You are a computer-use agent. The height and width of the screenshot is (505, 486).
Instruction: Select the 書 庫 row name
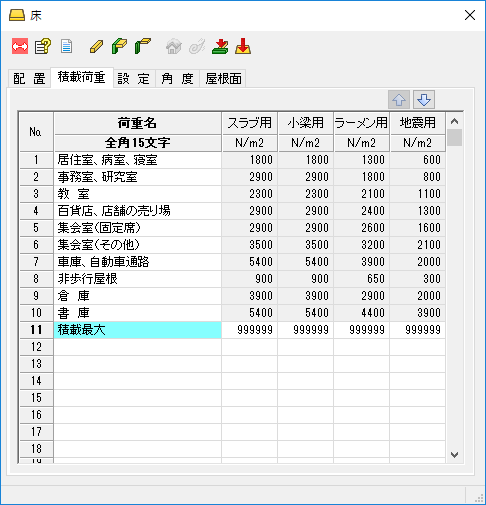pyautogui.click(x=138, y=313)
